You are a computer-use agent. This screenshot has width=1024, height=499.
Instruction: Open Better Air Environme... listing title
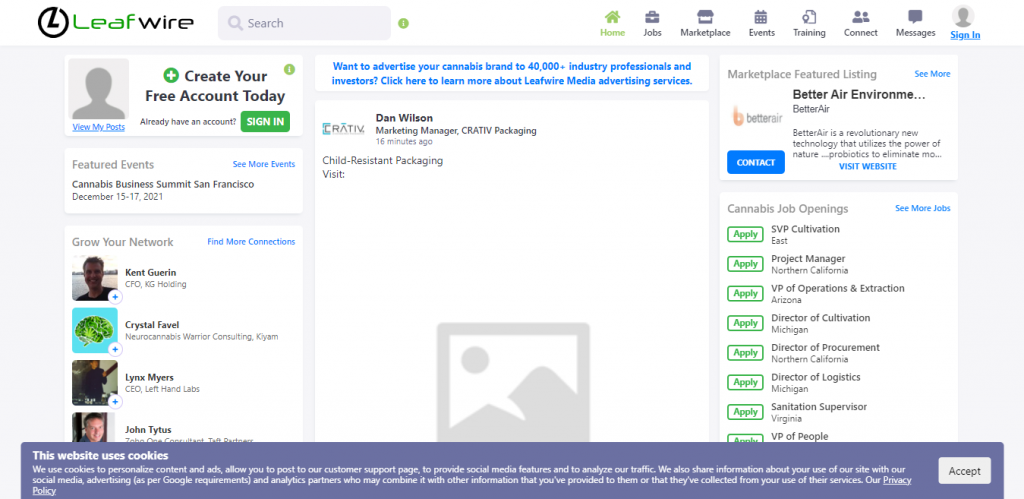click(x=859, y=95)
